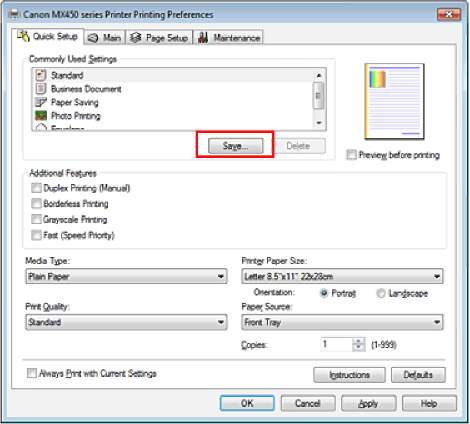
Task: Select the Photo Printing profile icon
Action: click(41, 116)
